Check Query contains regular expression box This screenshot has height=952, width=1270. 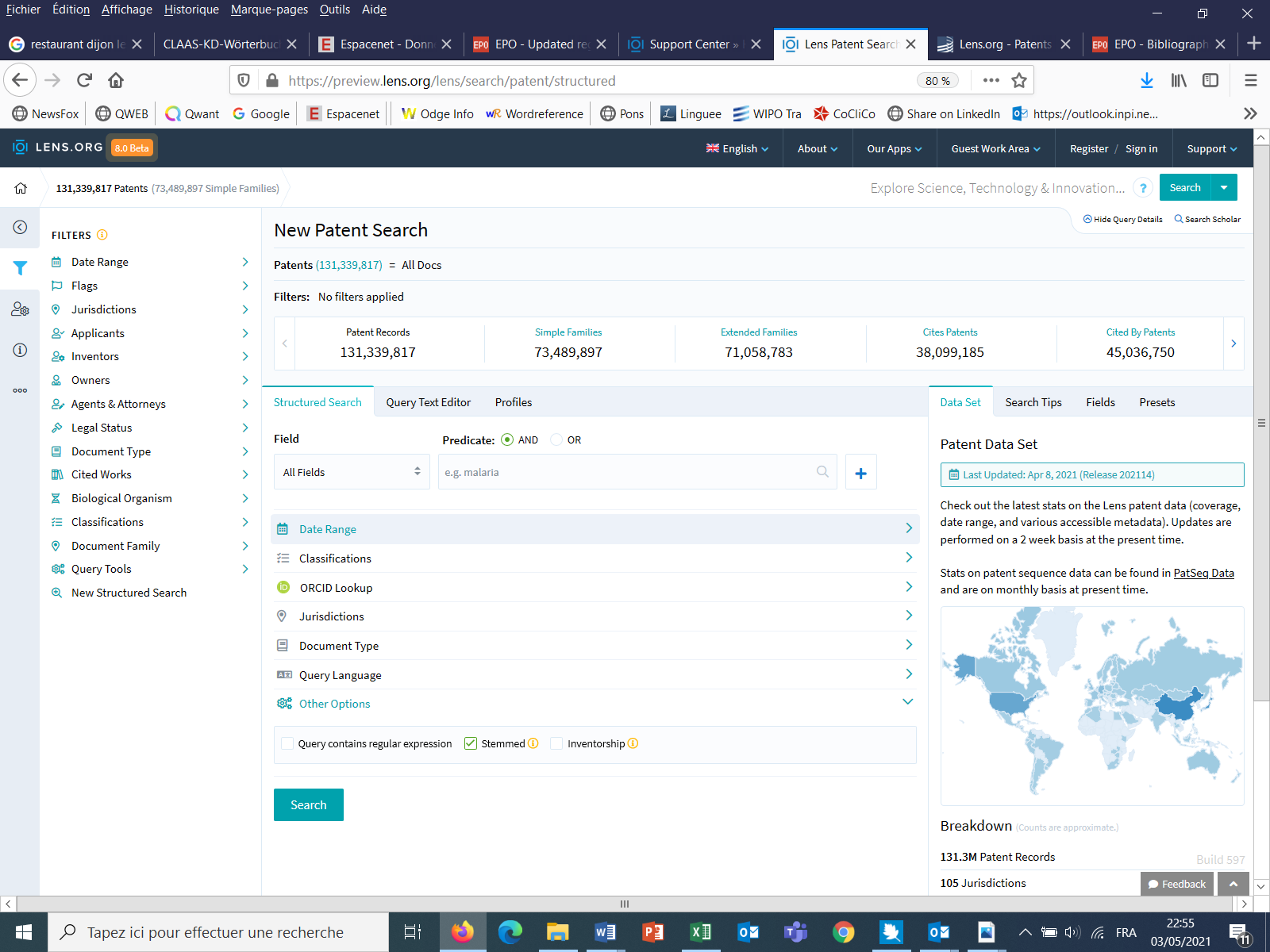(287, 744)
